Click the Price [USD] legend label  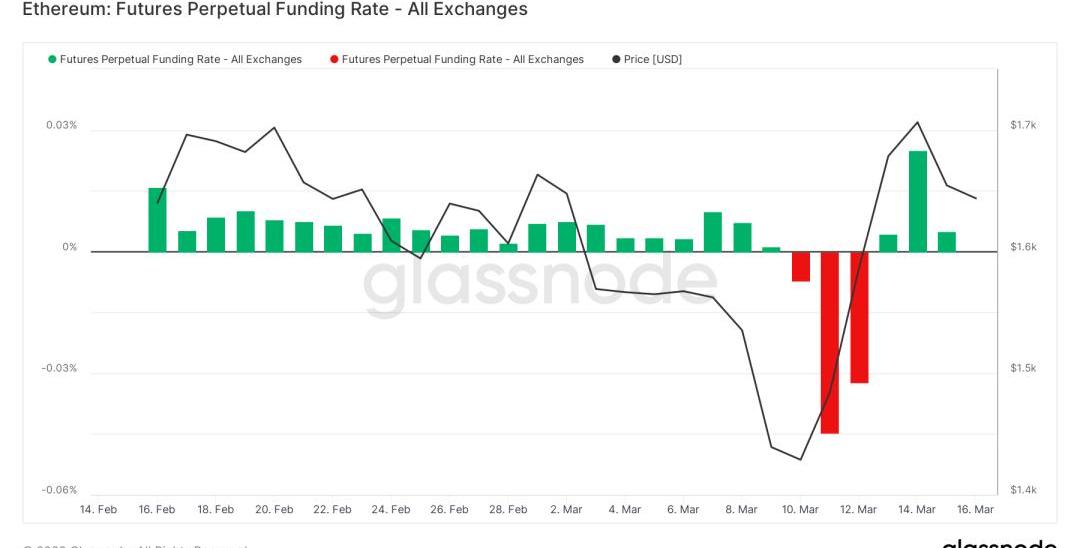tap(652, 60)
